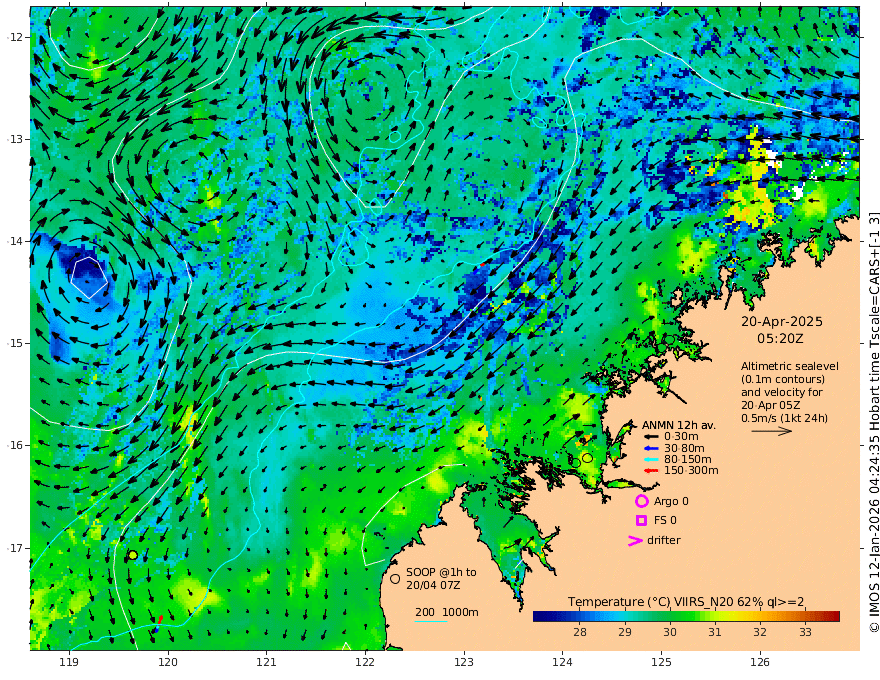Click the 05:20Z time text
This screenshot has width=880, height=680.
tap(780, 339)
